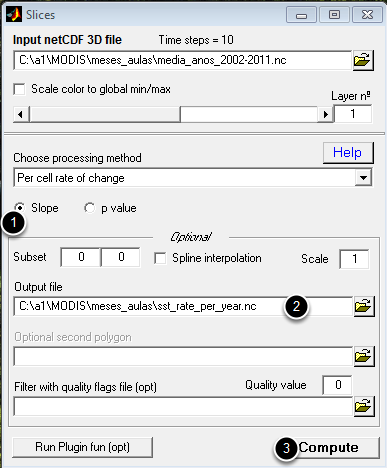Browse for input netCDF 3D file
387x468 pixels.
[363, 60]
